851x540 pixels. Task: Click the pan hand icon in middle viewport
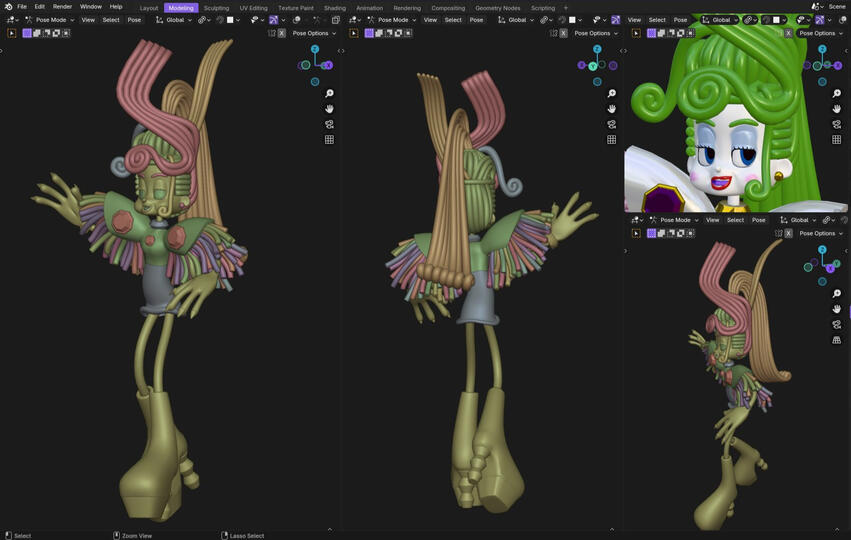[611, 109]
